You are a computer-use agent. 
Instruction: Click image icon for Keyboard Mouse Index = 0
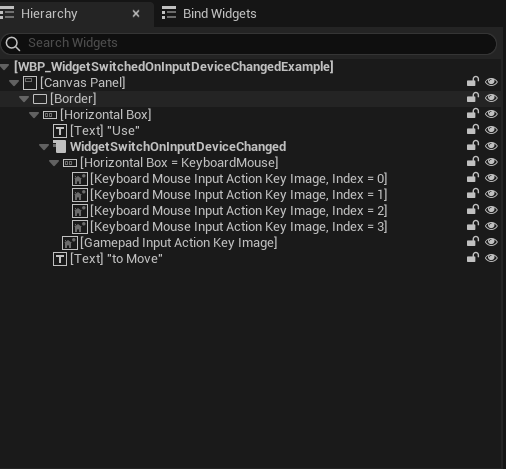coord(80,179)
